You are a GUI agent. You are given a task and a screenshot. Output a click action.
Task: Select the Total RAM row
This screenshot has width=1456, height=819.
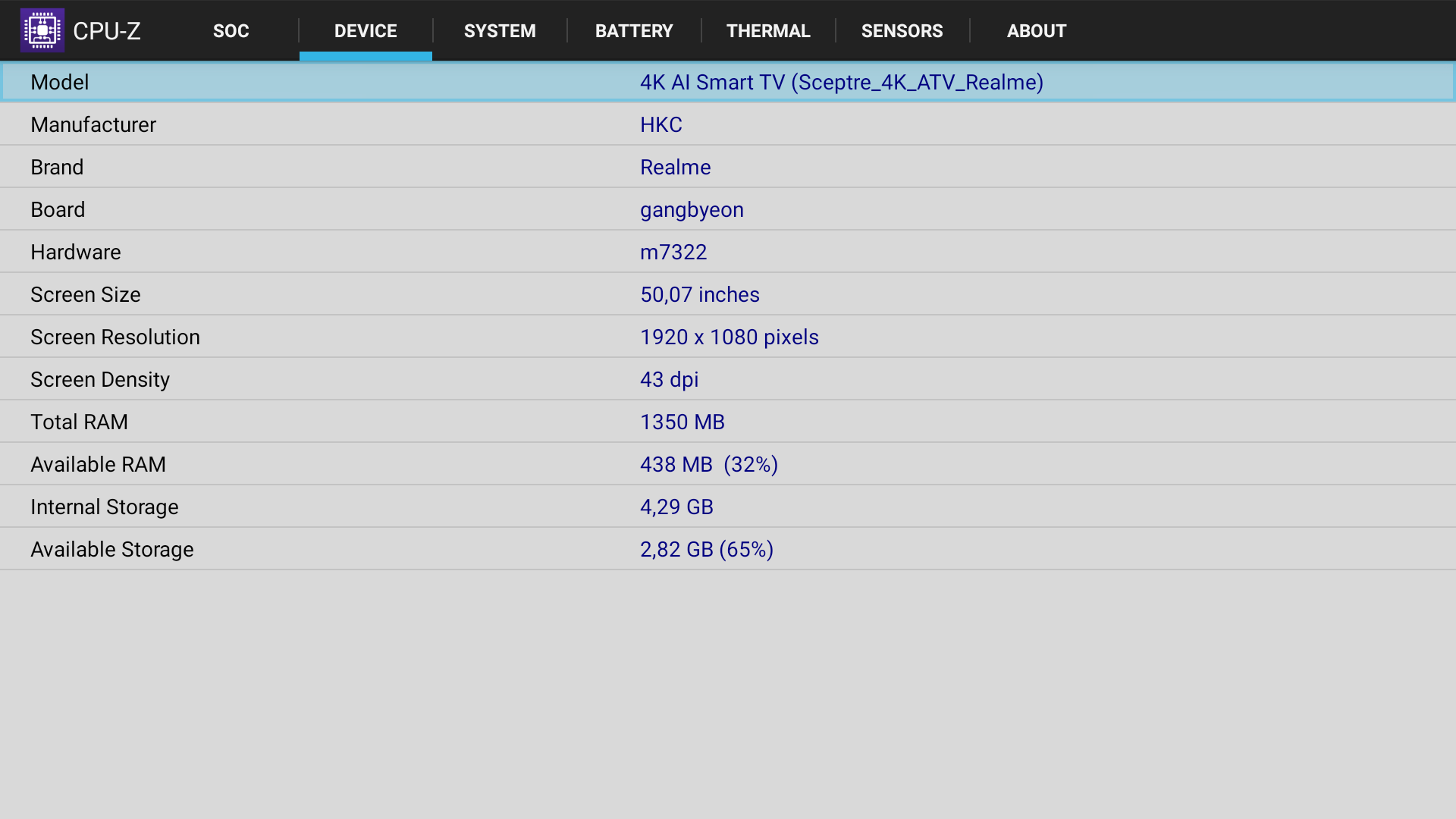(x=728, y=422)
